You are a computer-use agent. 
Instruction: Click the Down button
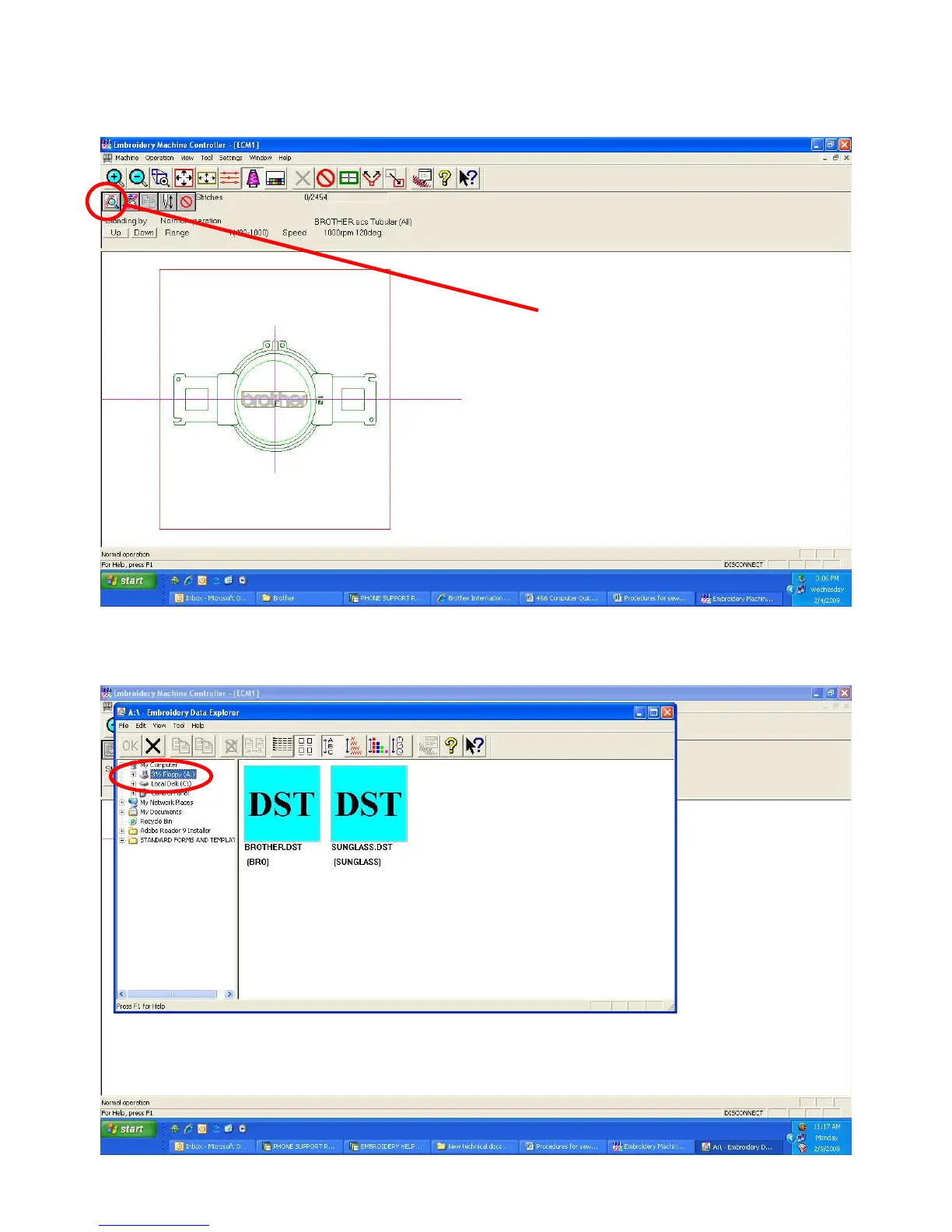tap(143, 233)
